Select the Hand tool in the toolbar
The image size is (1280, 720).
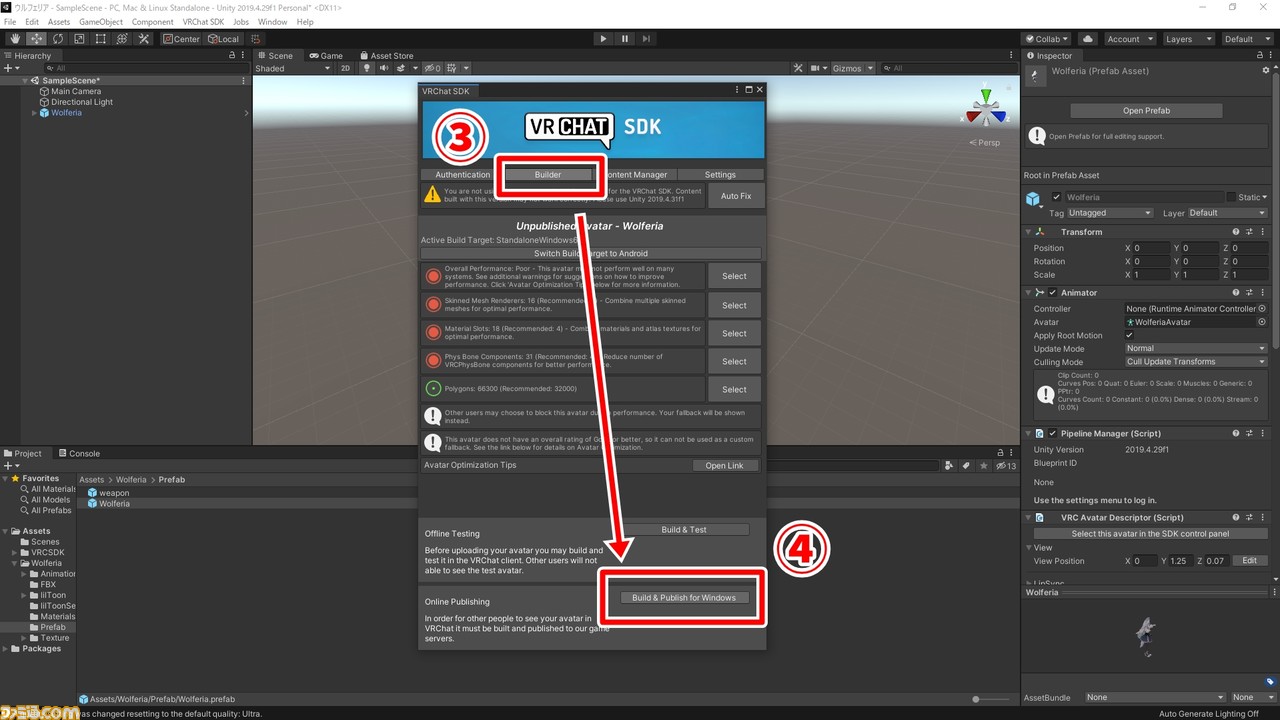(x=14, y=39)
